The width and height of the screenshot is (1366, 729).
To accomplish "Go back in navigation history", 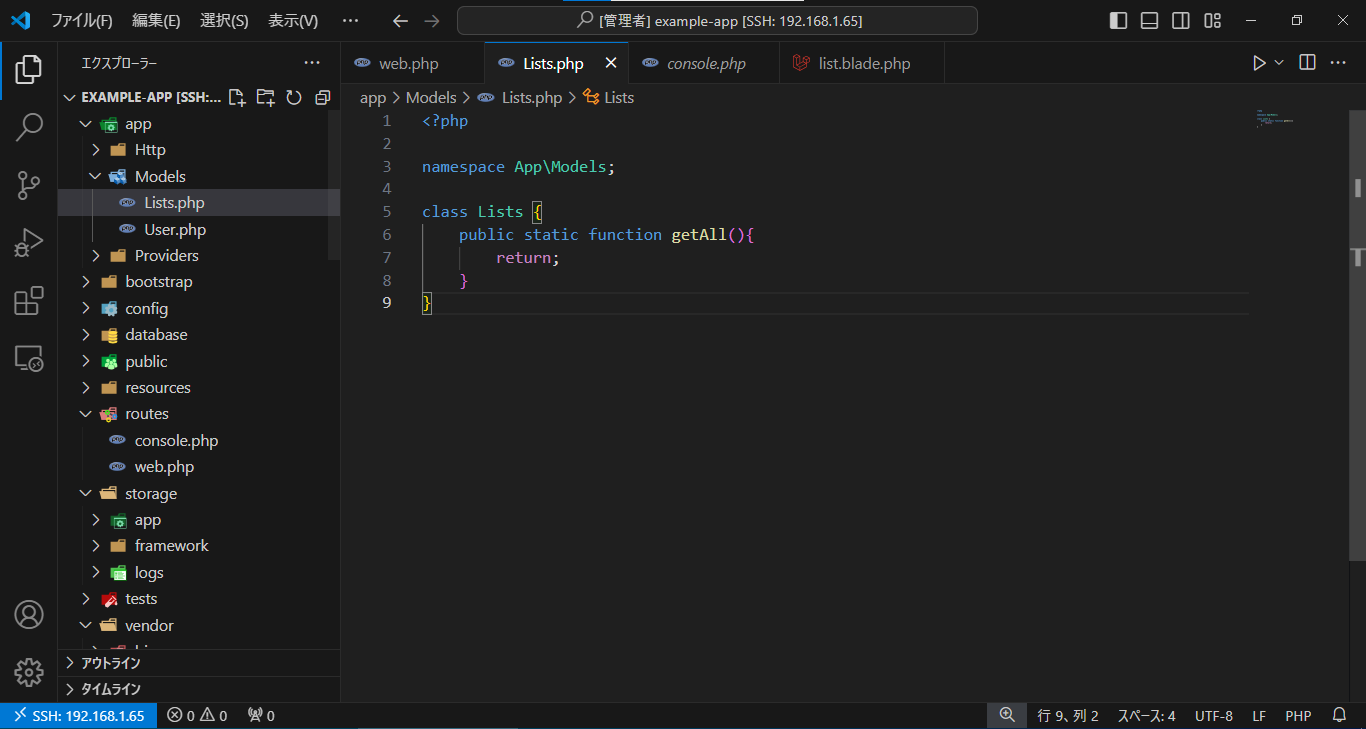I will pyautogui.click(x=400, y=20).
